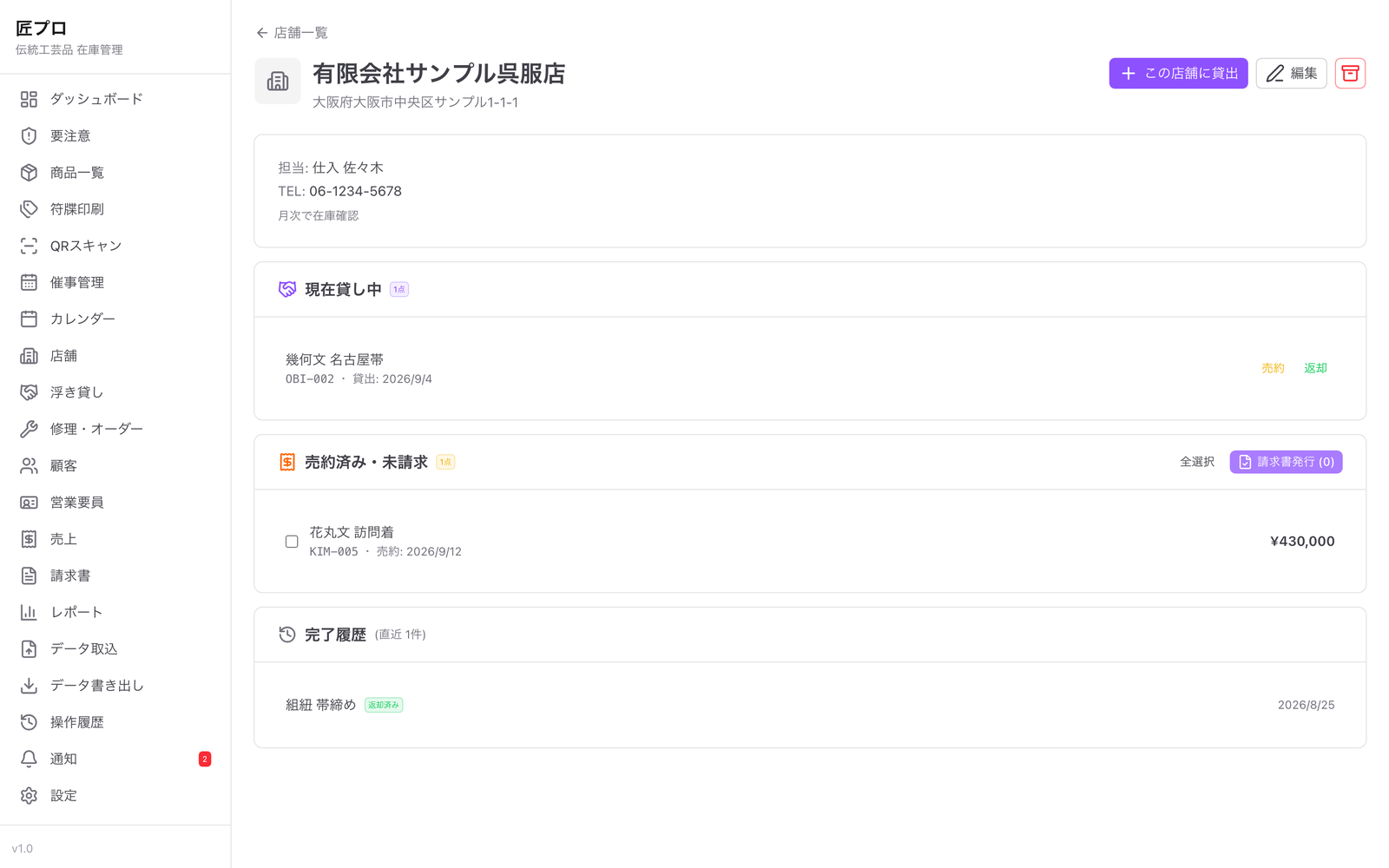
Task: Click the 返却済み status badge
Action: [384, 705]
